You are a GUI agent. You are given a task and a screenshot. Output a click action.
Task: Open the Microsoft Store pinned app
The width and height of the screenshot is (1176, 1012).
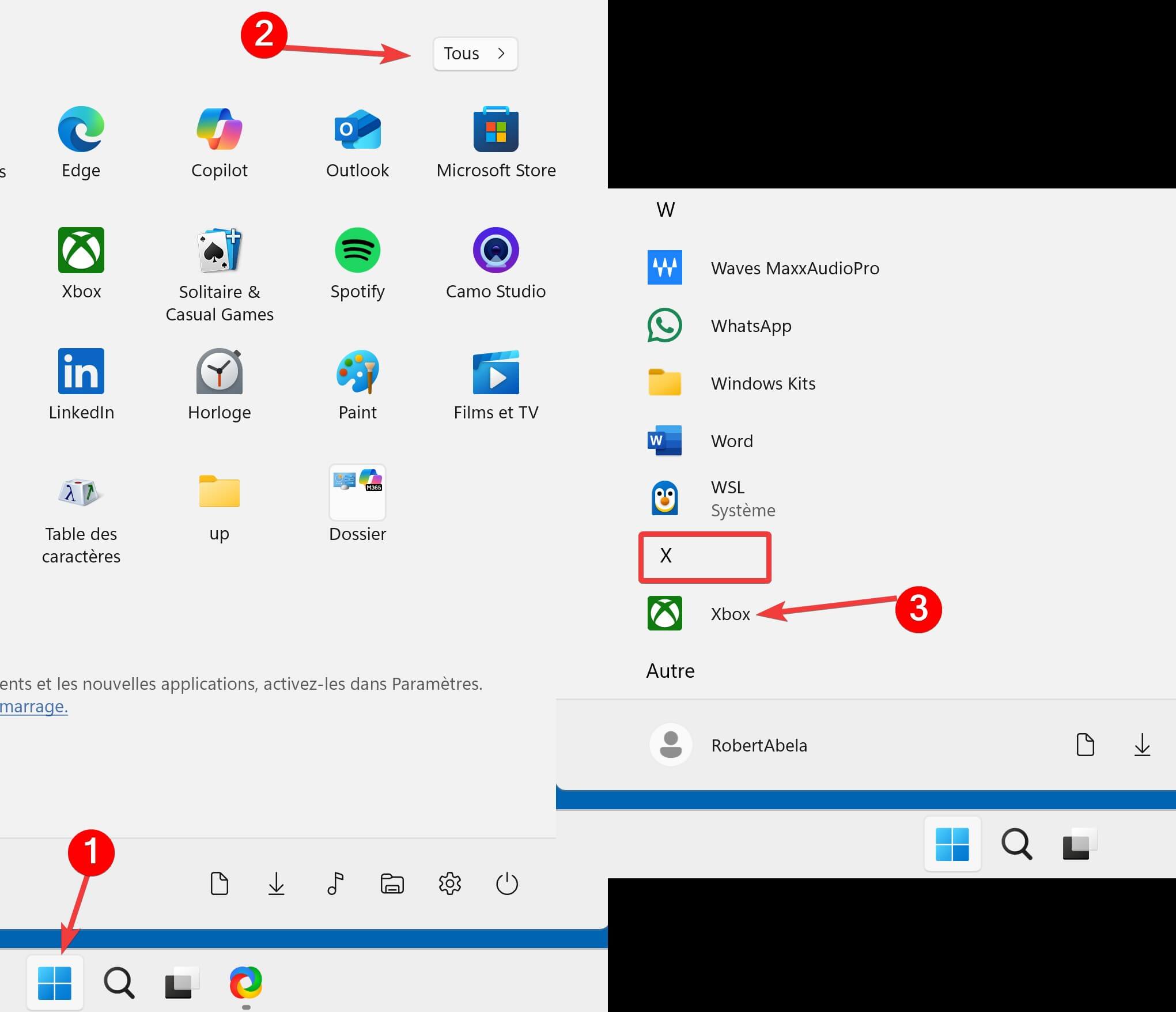[496, 143]
